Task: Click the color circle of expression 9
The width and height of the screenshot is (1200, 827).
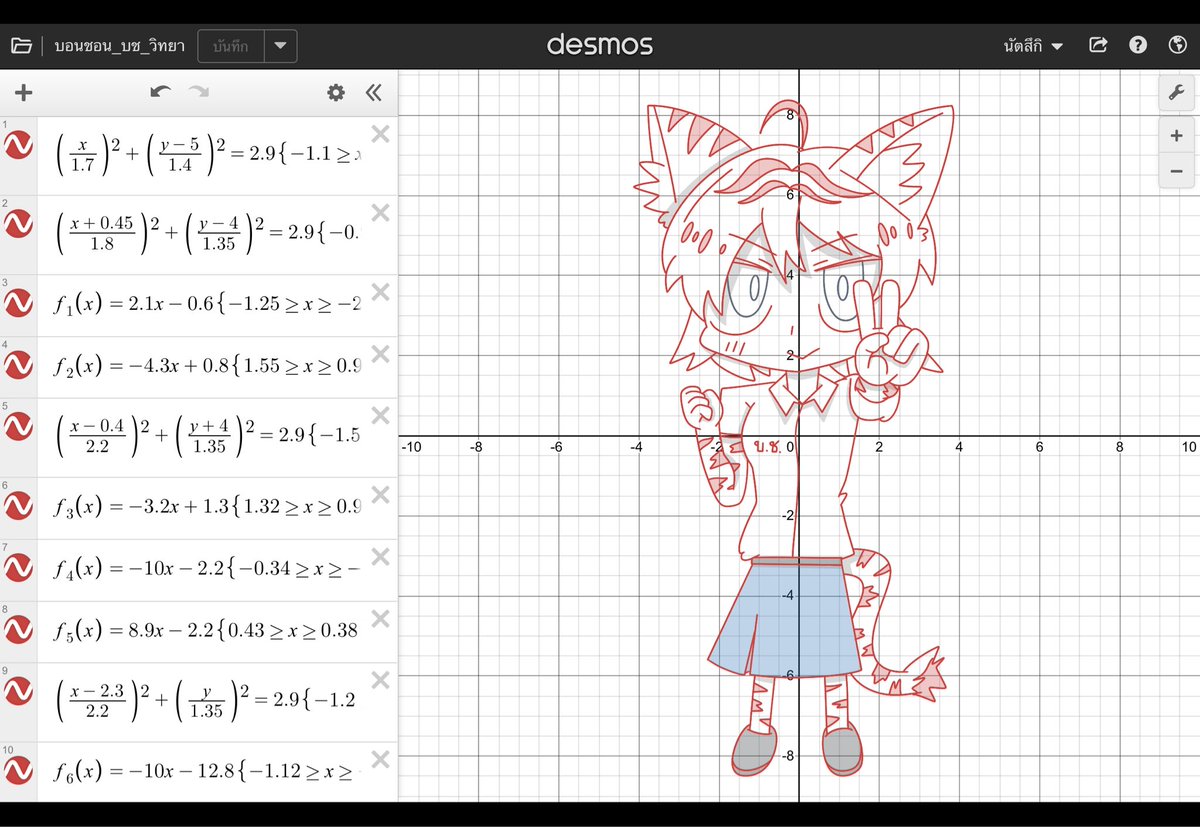Action: point(16,690)
